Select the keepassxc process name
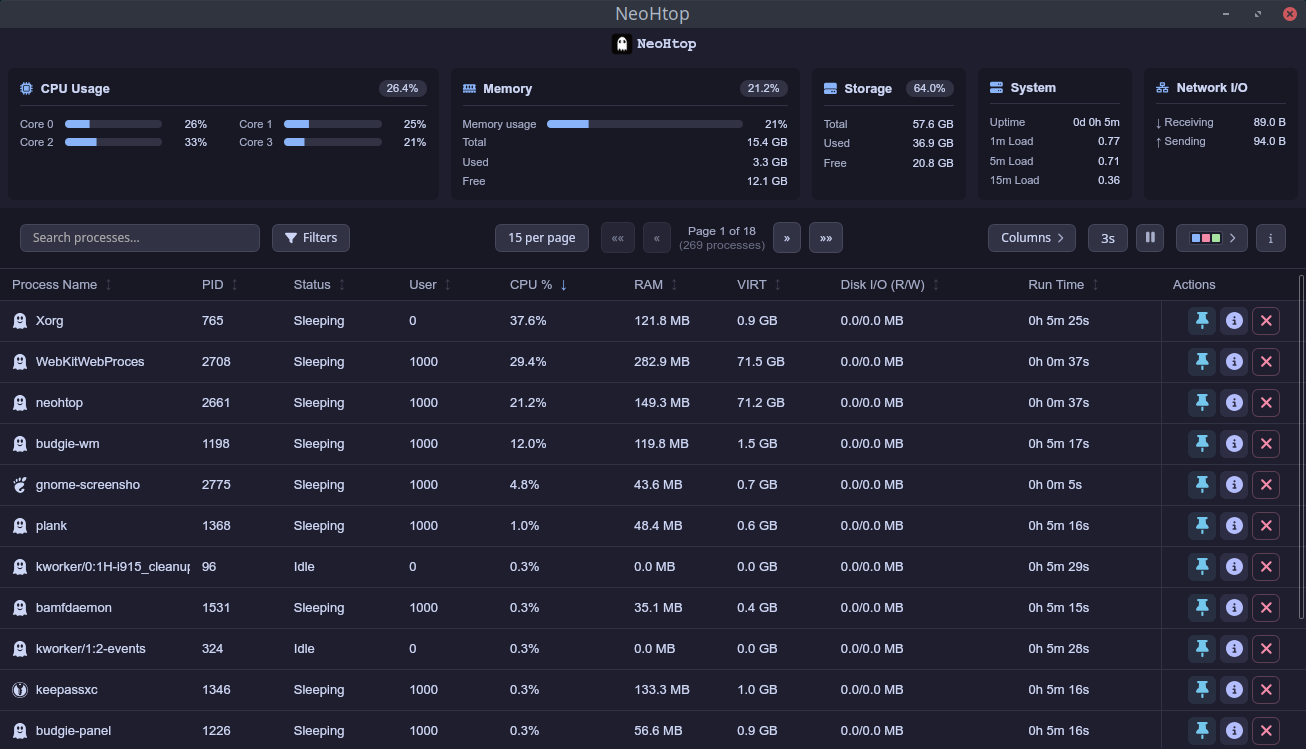This screenshot has width=1306, height=749. click(x=67, y=690)
